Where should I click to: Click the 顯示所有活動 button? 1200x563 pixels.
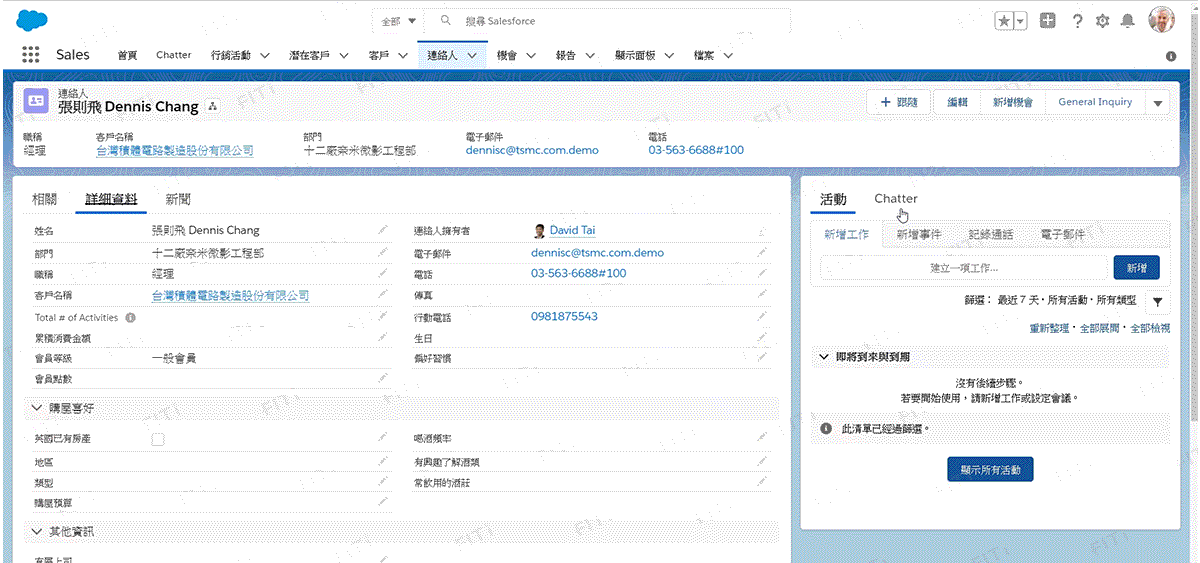click(x=990, y=469)
